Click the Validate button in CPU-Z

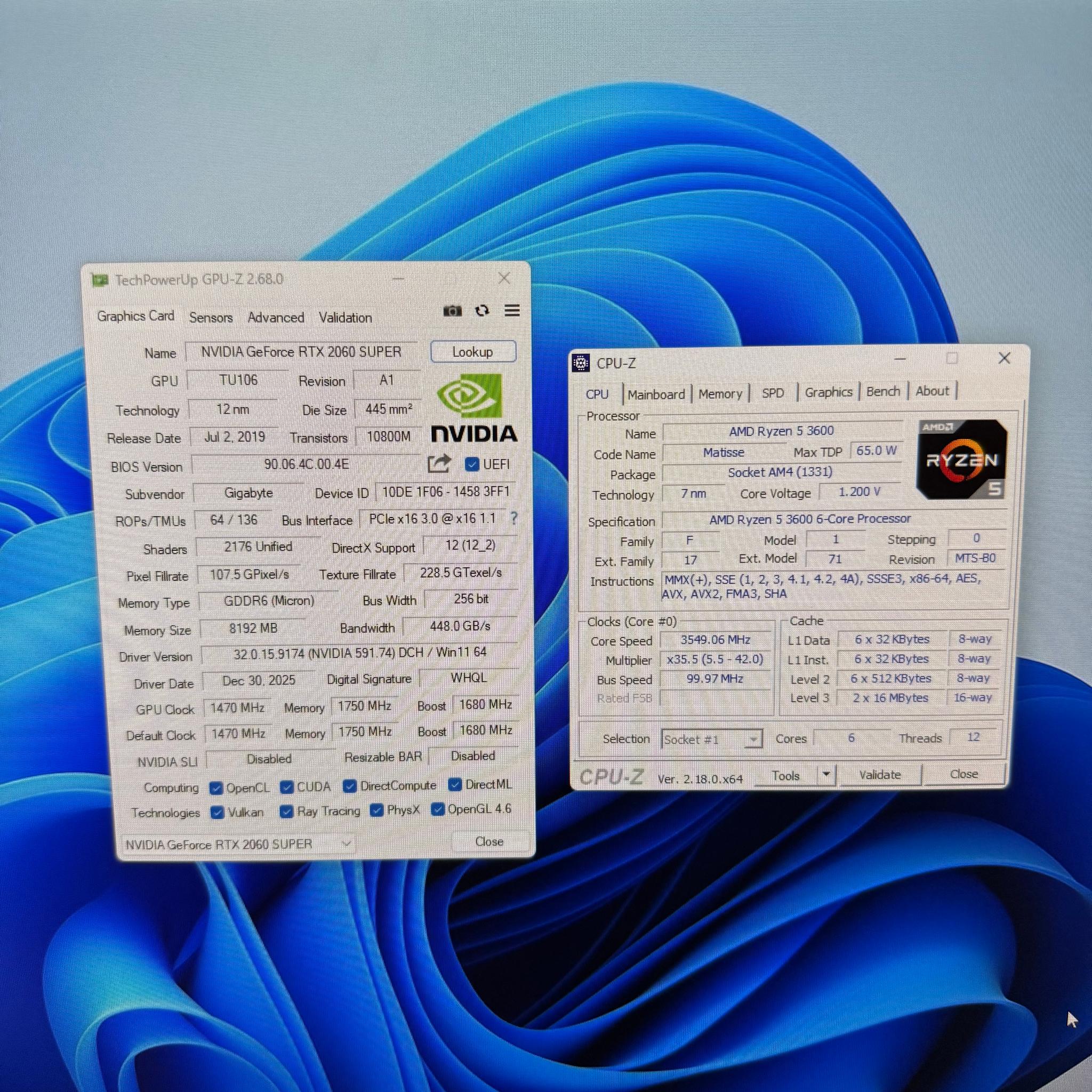(880, 774)
